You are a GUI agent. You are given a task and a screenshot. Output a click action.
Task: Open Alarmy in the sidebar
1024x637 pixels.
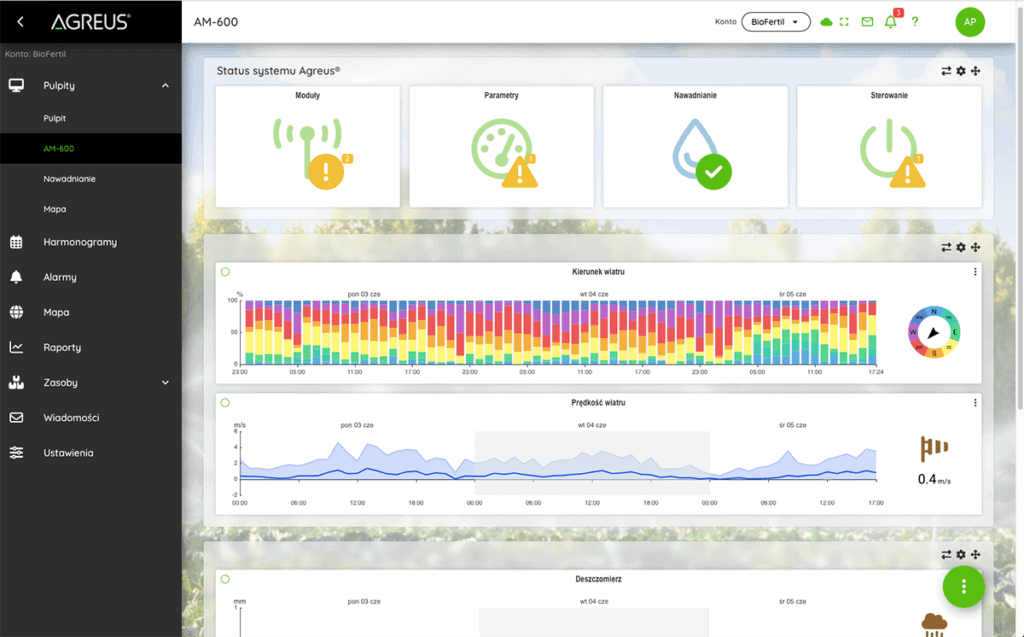[60, 277]
